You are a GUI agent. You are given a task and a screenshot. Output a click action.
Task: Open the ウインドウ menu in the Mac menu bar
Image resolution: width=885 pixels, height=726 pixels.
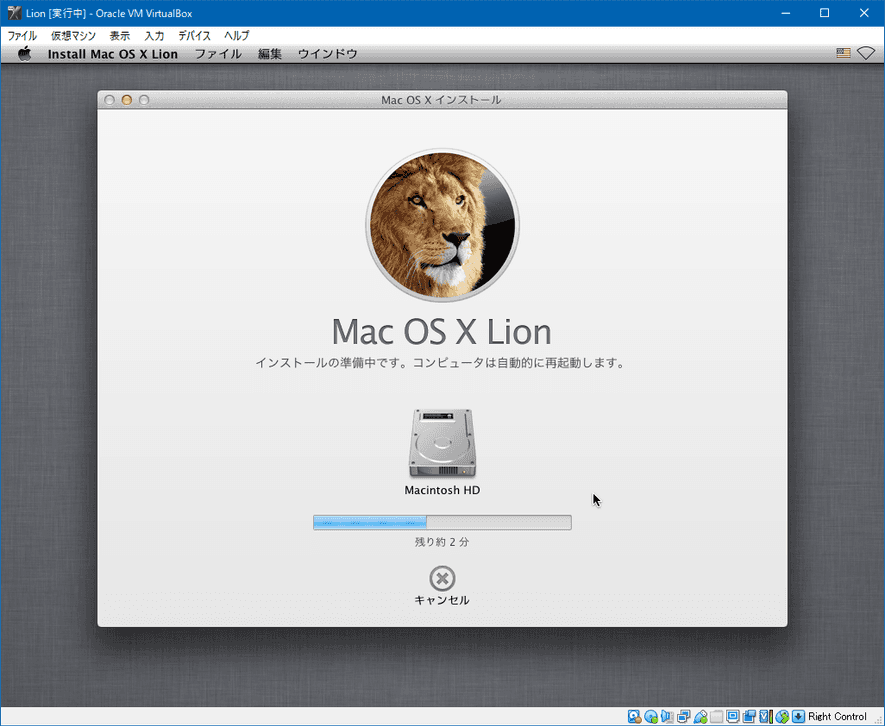(x=327, y=54)
